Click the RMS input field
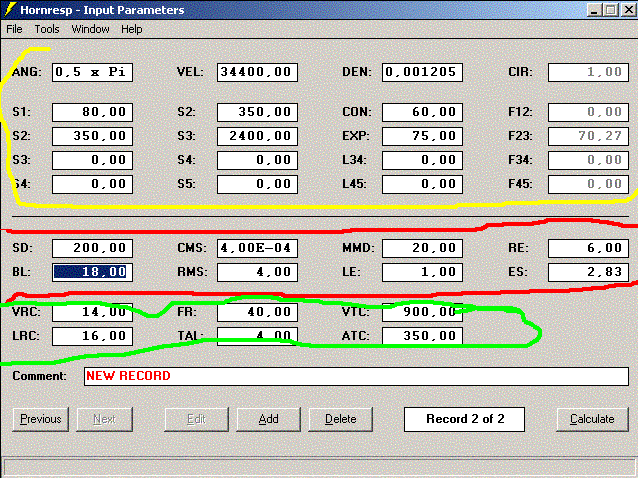638x478 pixels. (x=257, y=272)
